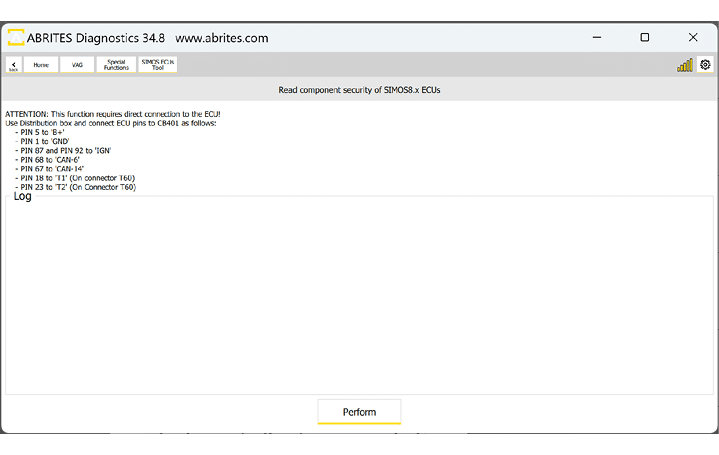This screenshot has height=455, width=719.
Task: Minimize the ABRITES Diagnostics window
Action: pos(596,38)
